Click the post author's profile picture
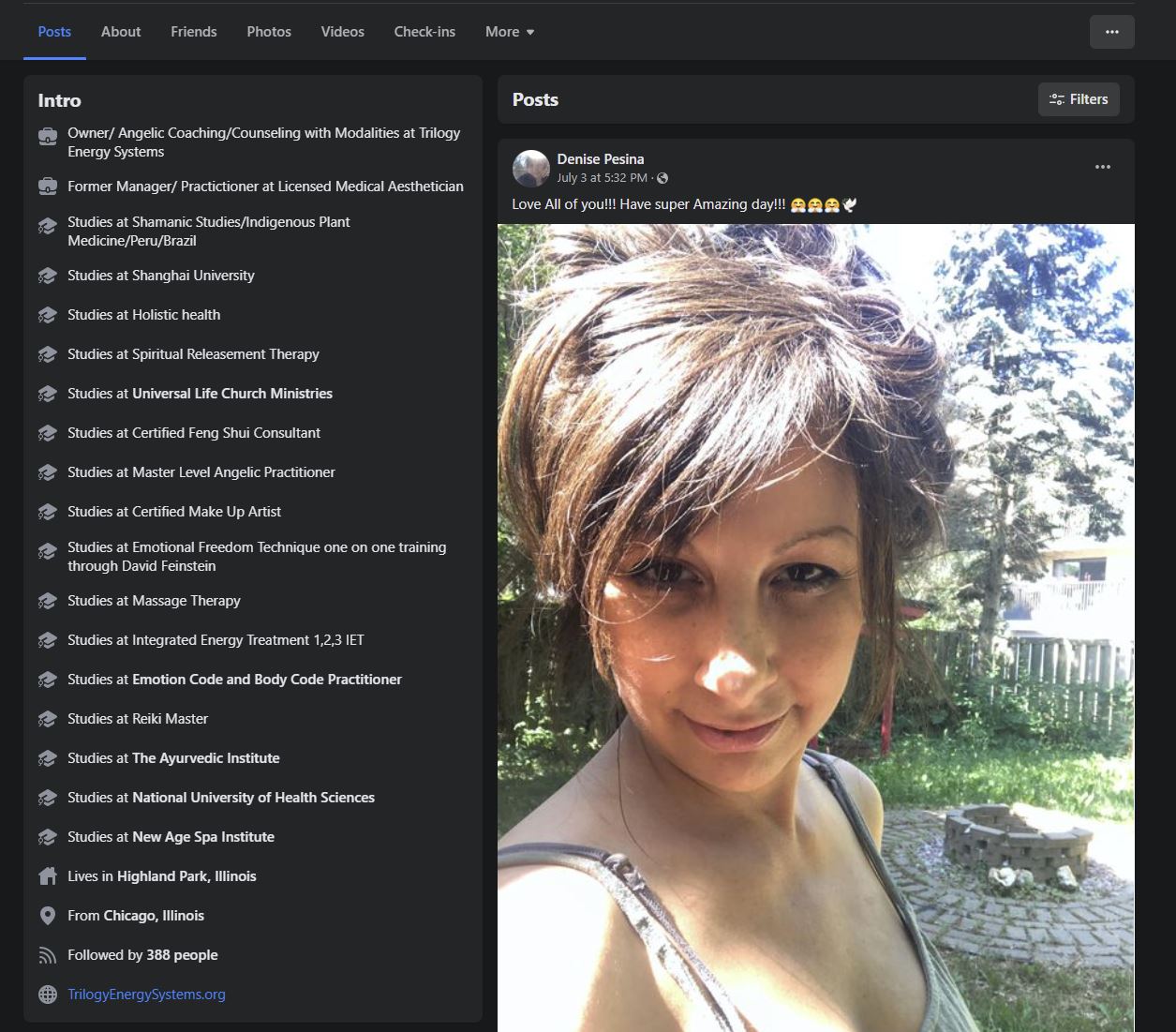 click(x=531, y=169)
